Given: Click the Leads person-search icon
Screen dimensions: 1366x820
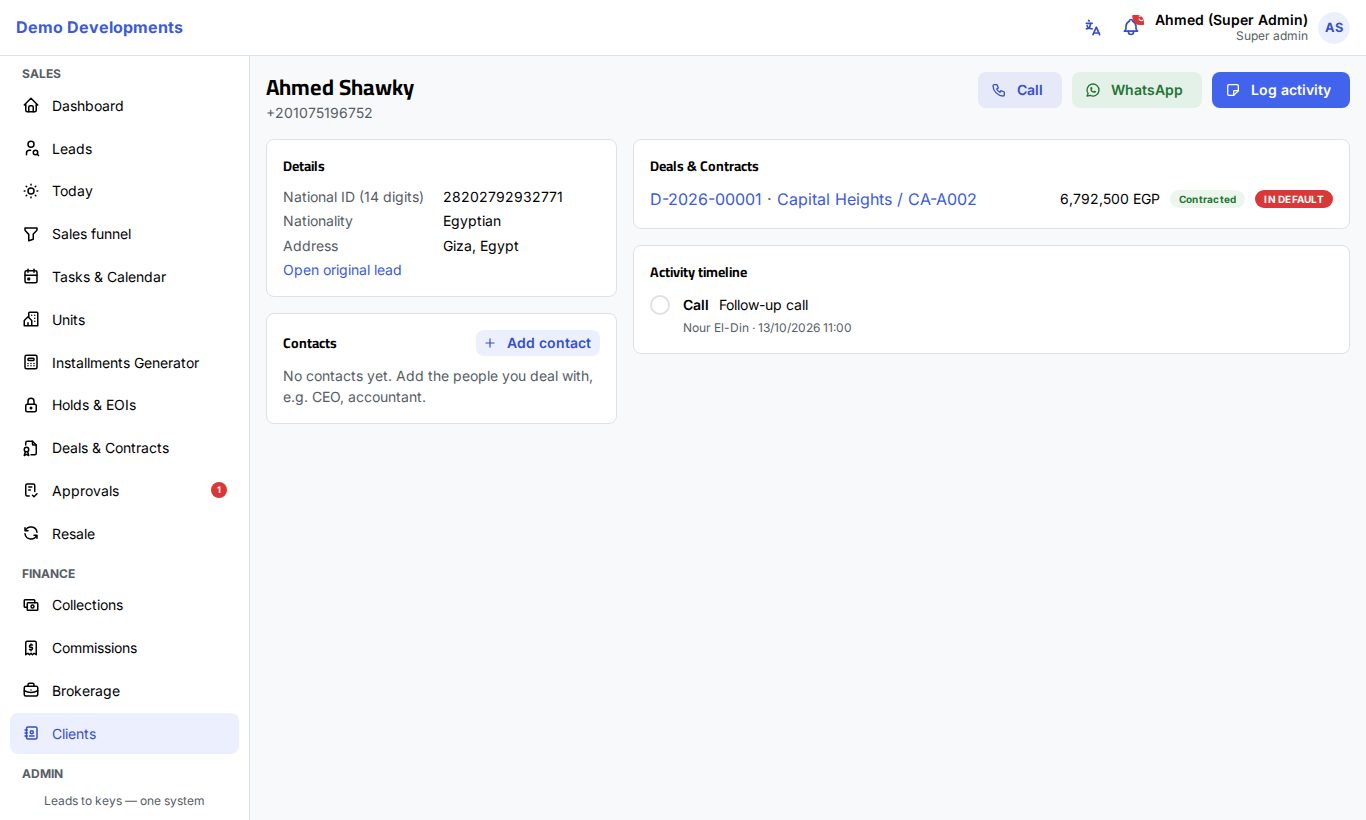Looking at the screenshot, I should 31,149.
